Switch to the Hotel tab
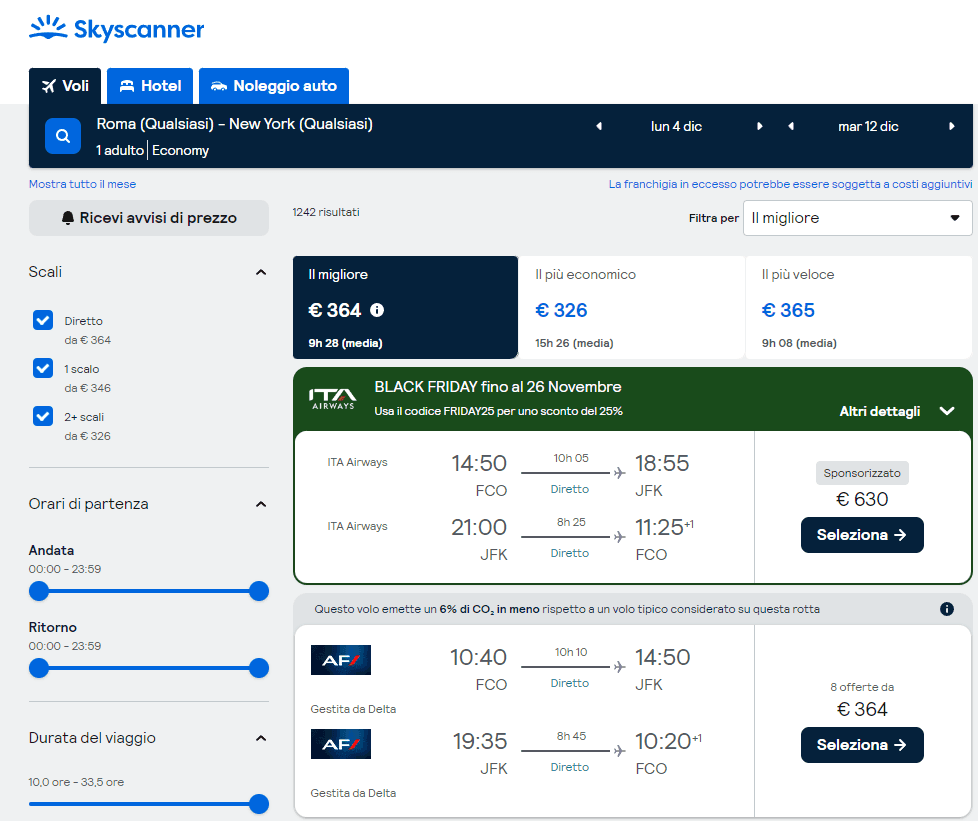The height and width of the screenshot is (821, 978). point(150,86)
